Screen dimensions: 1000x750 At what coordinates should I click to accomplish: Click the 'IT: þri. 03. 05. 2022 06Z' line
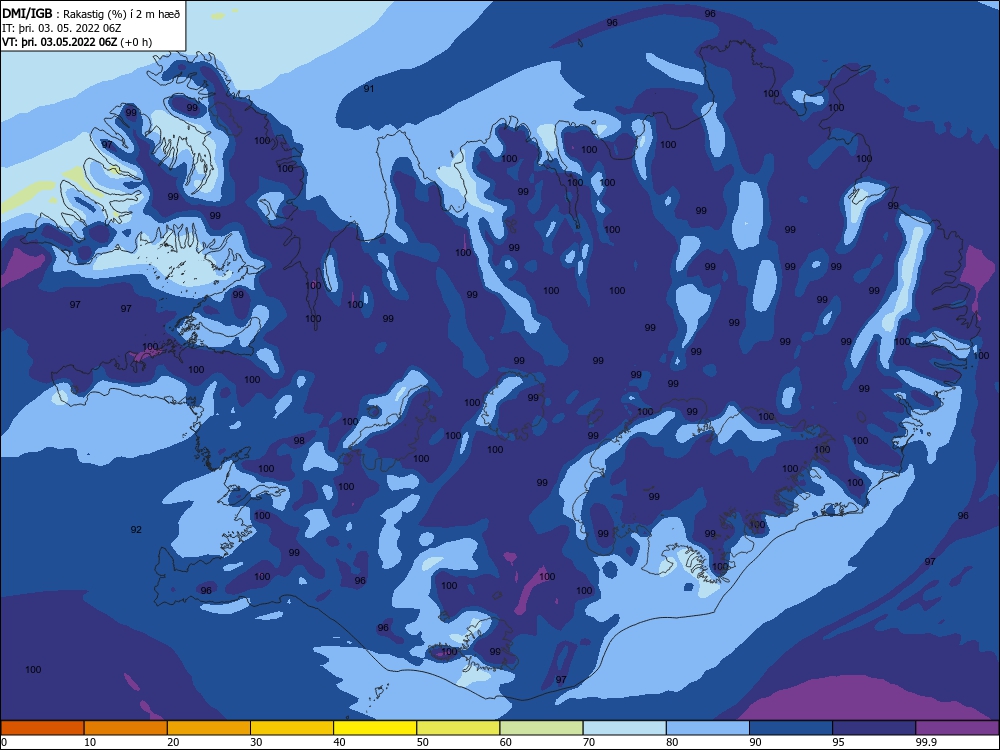pyautogui.click(x=62, y=28)
